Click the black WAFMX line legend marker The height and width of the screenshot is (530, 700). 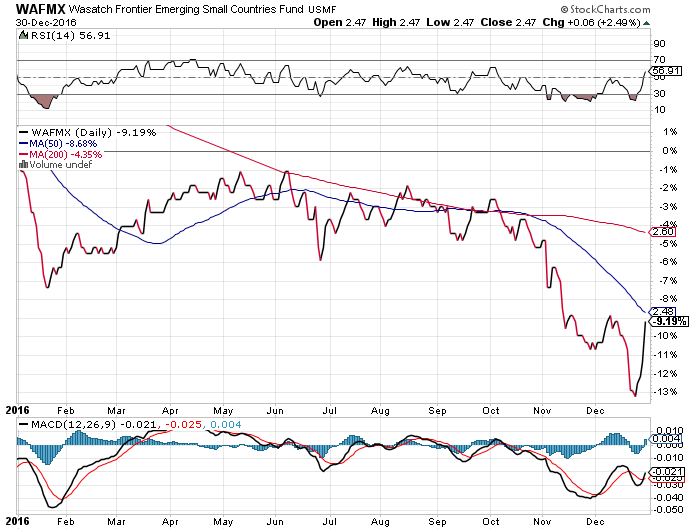(25, 132)
